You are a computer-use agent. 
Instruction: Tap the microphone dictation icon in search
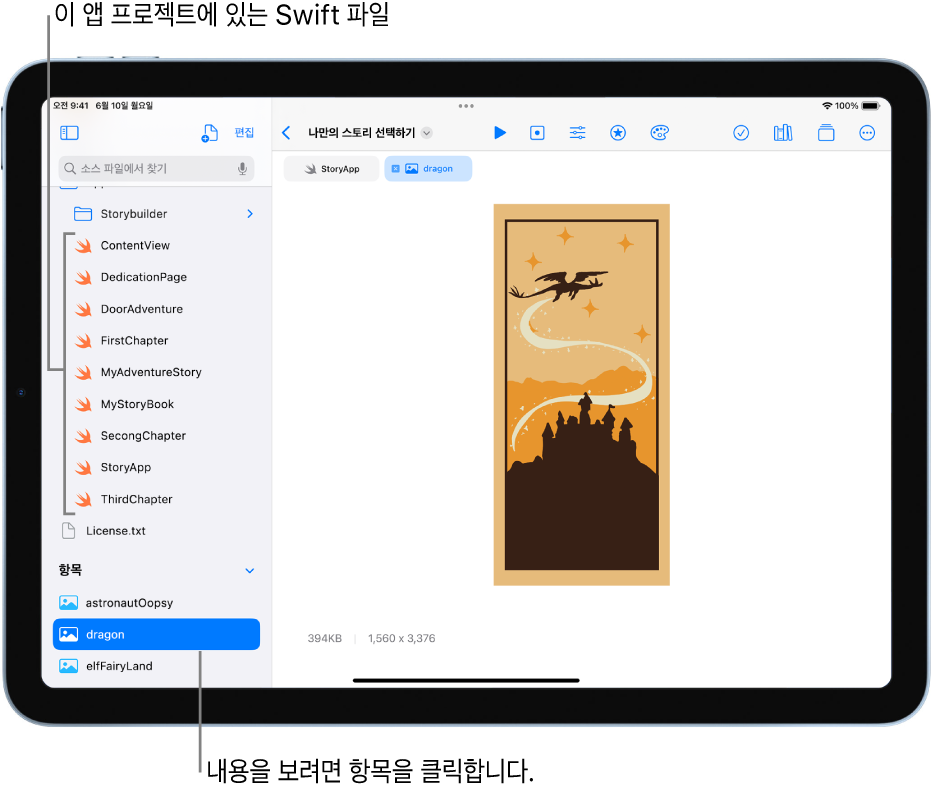pos(242,169)
